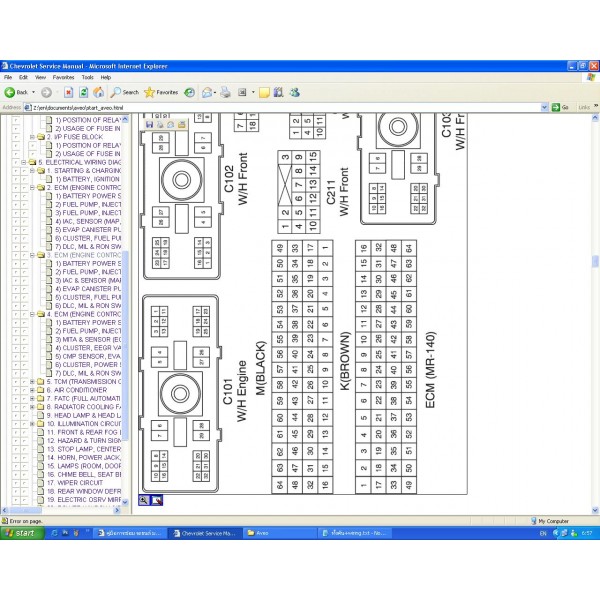Click the Error on page warning icon
Viewport: 600px width, 600px height.
5,521
